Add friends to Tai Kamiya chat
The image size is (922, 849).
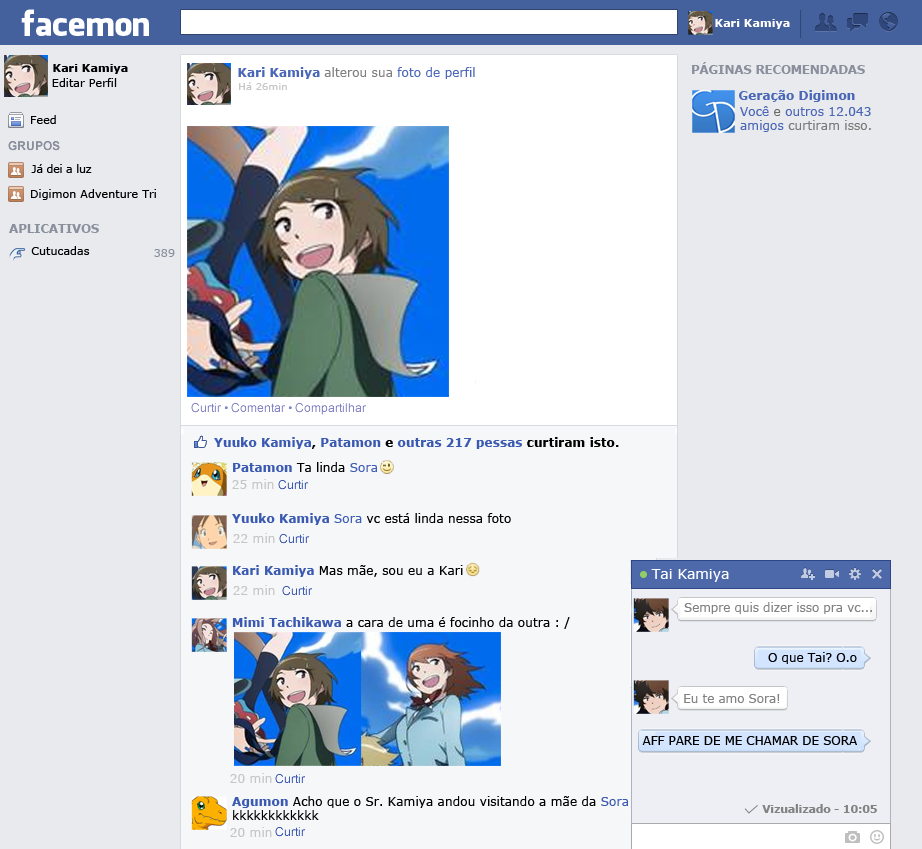[807, 574]
